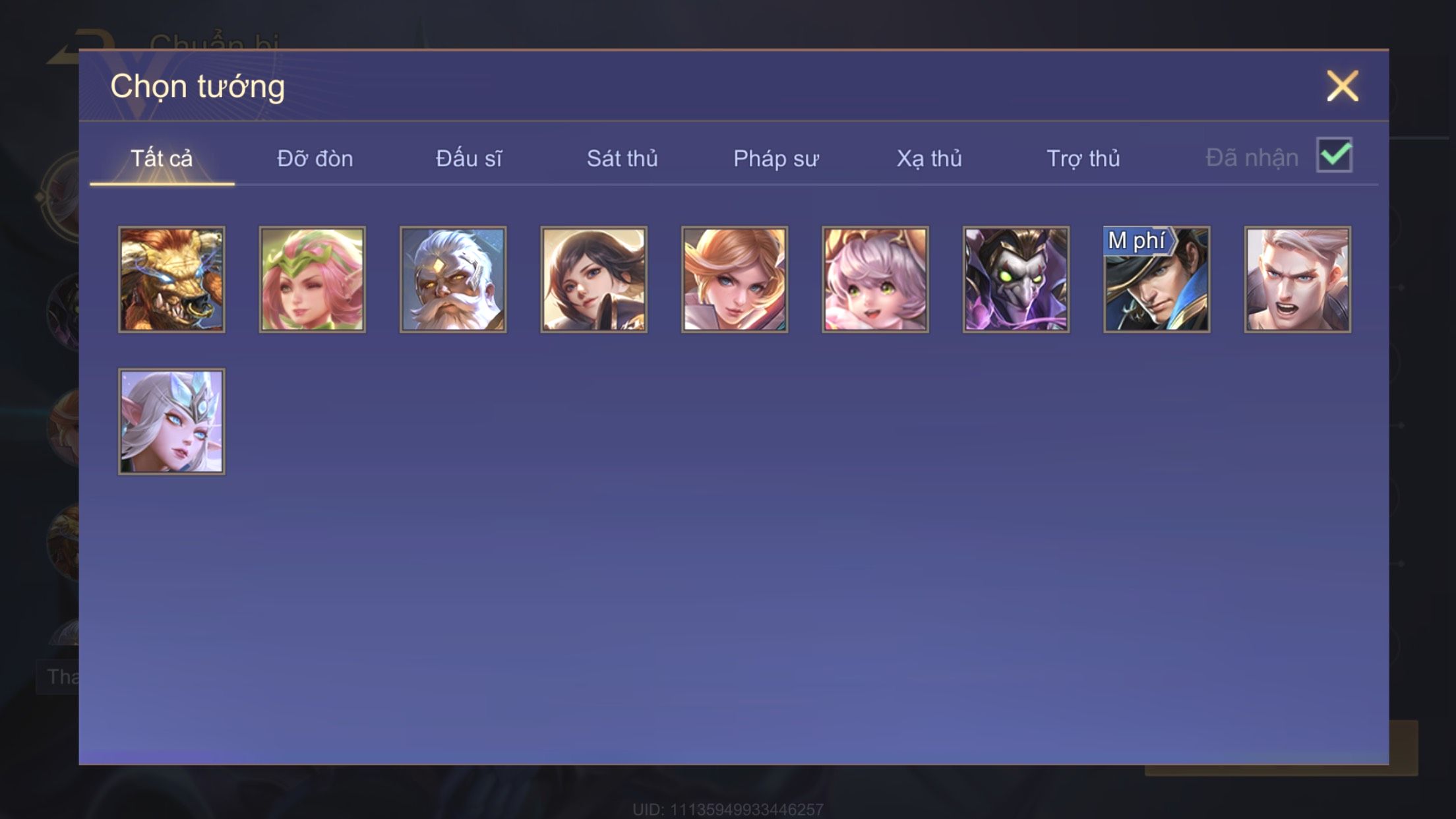Pick the shouting silver-haired man hero

pos(1298,280)
